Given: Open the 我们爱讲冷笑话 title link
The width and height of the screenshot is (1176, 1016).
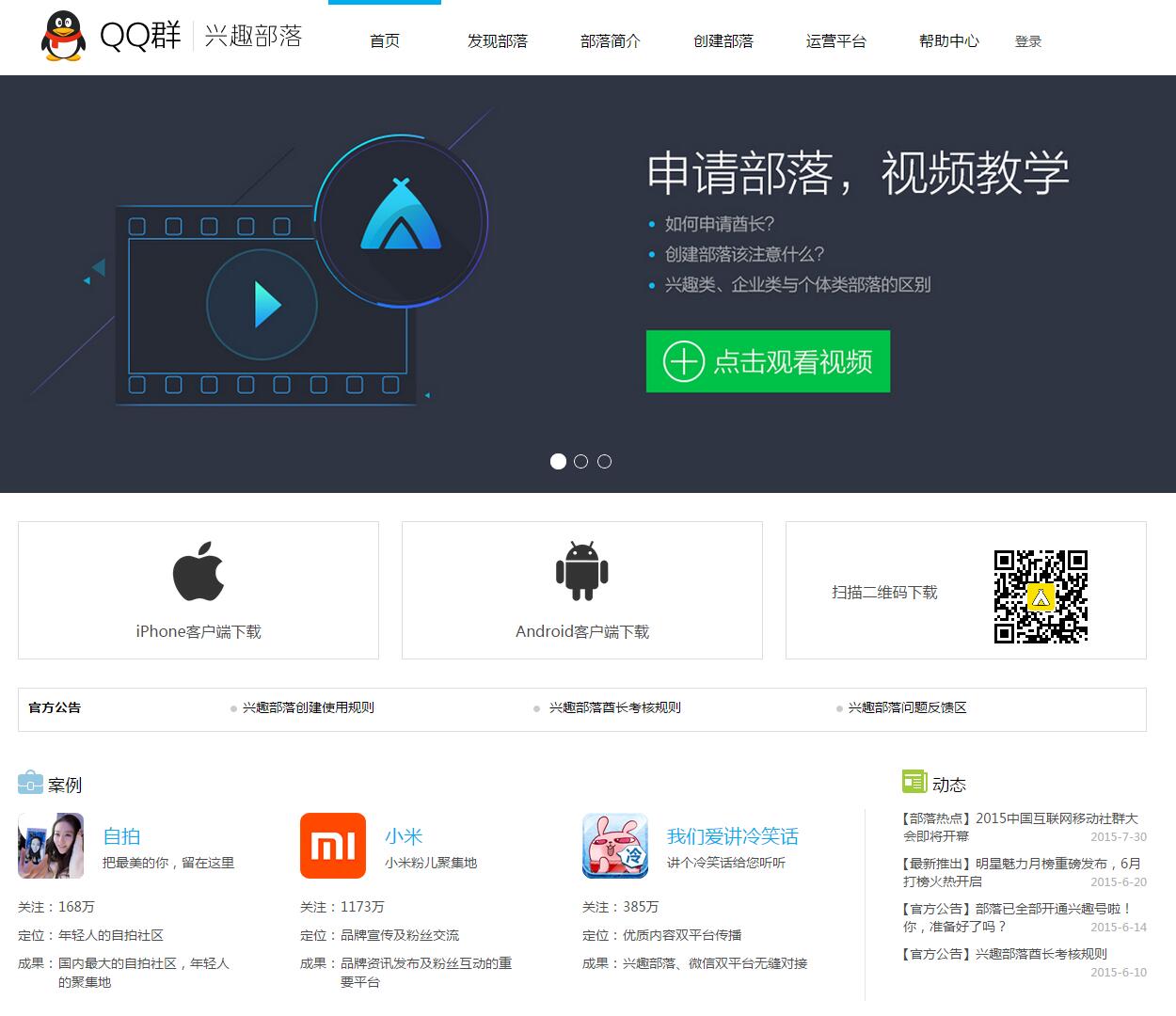Looking at the screenshot, I should point(733,835).
